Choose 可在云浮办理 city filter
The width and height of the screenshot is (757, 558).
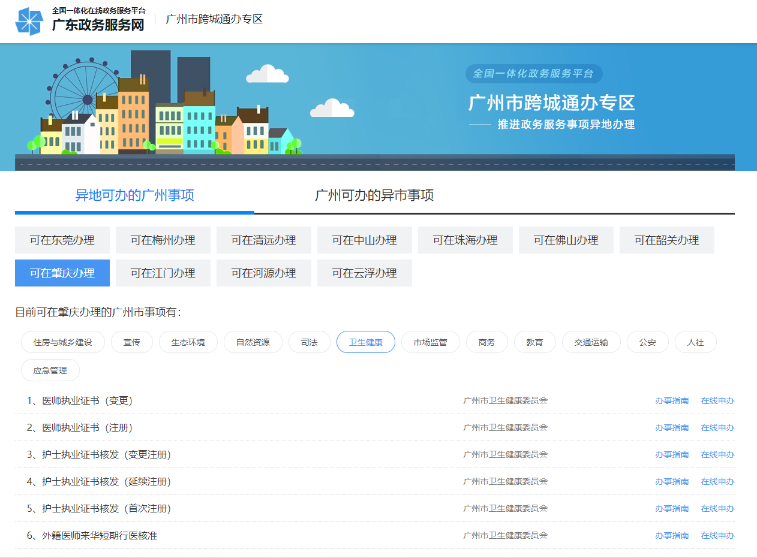click(x=364, y=273)
